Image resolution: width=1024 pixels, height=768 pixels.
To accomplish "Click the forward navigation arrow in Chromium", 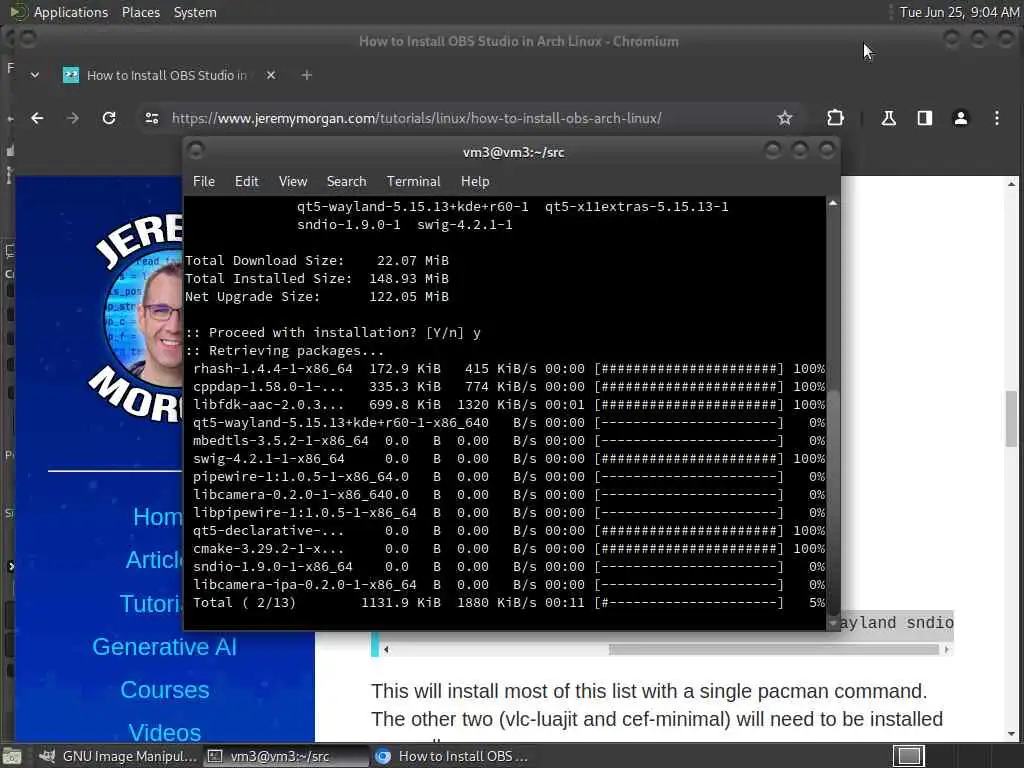I will 72,118.
